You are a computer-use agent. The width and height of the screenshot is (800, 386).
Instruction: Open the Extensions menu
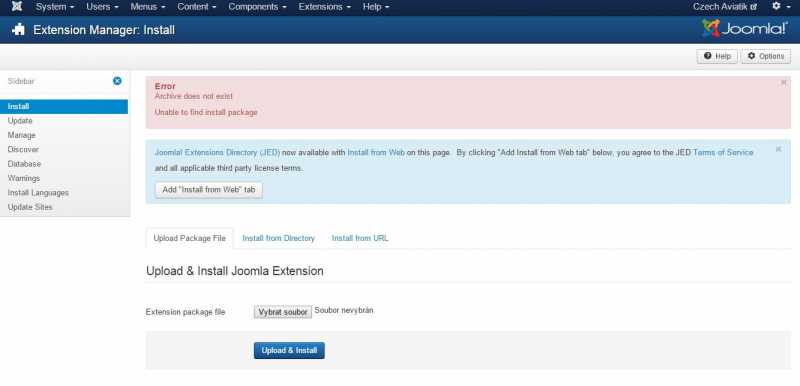click(x=324, y=7)
